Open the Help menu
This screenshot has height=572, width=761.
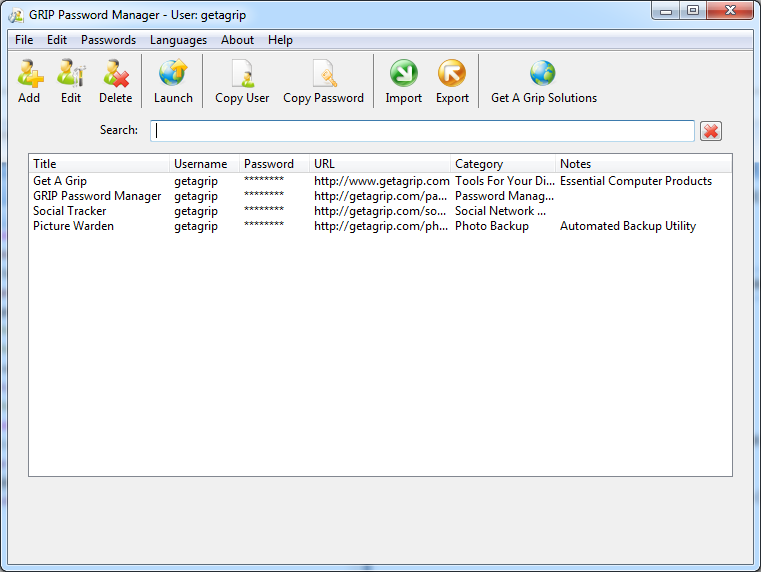280,40
